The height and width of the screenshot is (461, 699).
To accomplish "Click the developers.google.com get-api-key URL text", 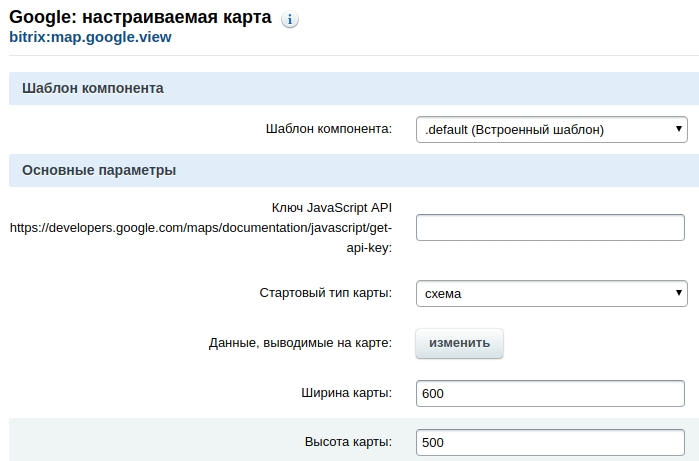I will pos(200,228).
